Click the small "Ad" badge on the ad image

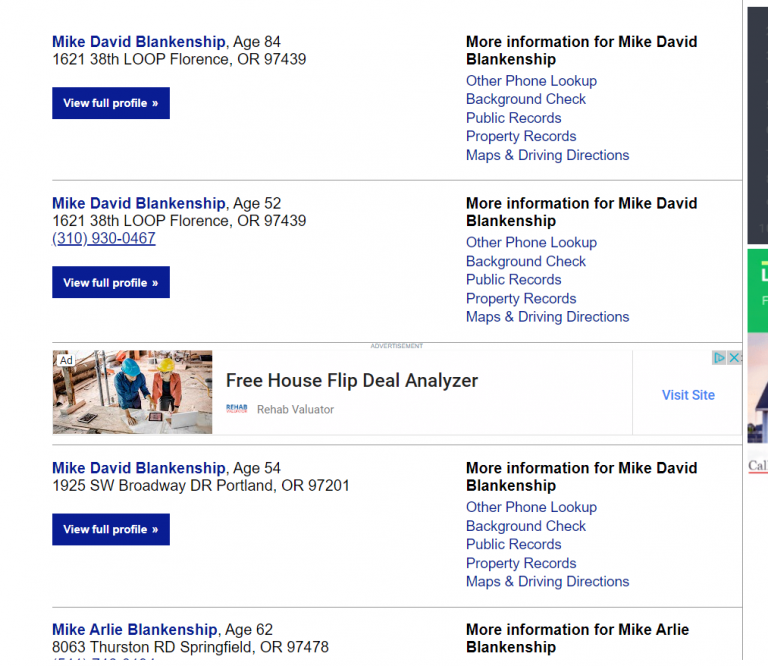pyautogui.click(x=66, y=360)
